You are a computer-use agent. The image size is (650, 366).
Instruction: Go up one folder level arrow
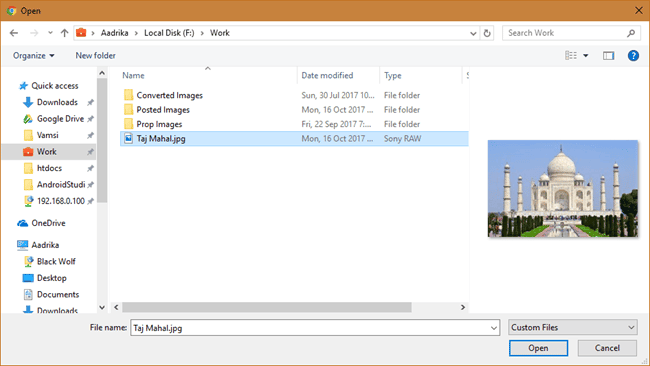pyautogui.click(x=64, y=33)
